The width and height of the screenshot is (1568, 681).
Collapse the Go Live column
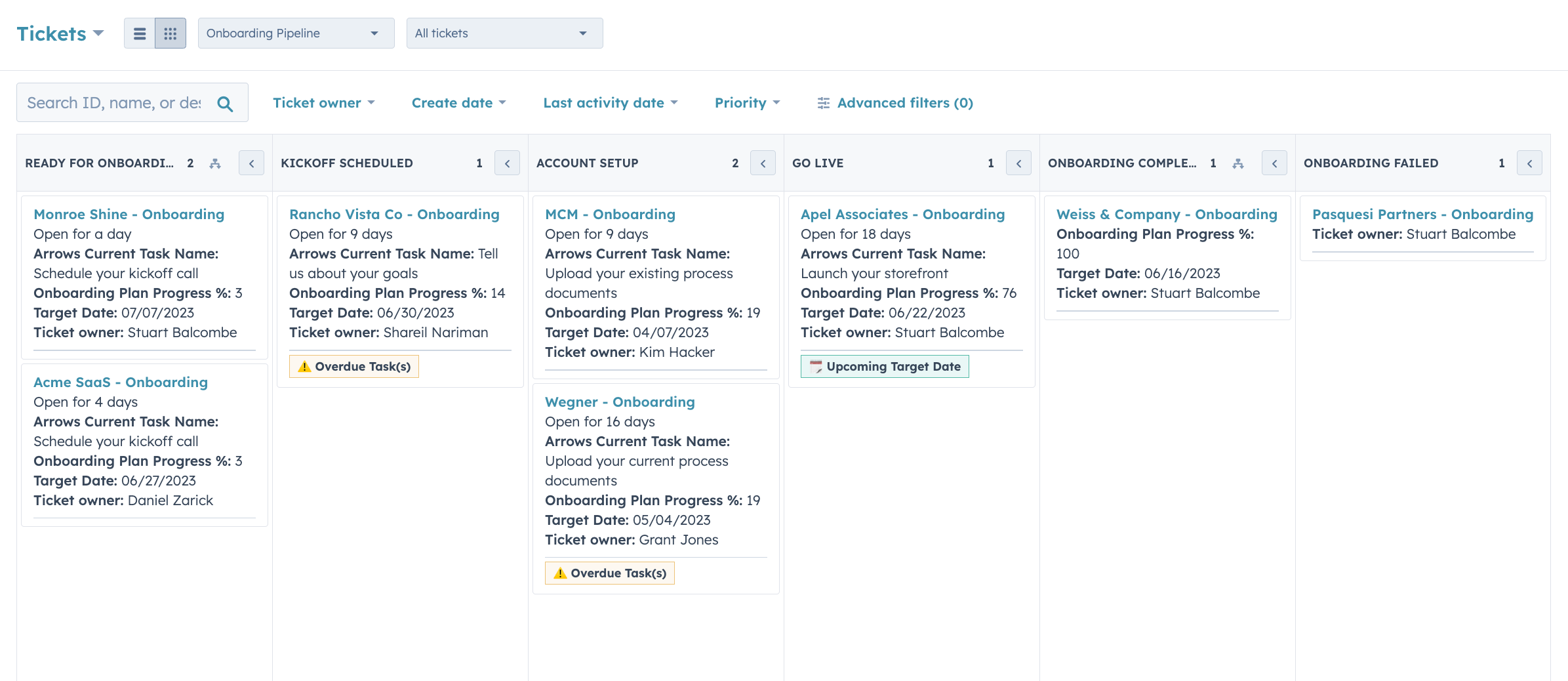pyautogui.click(x=1018, y=163)
